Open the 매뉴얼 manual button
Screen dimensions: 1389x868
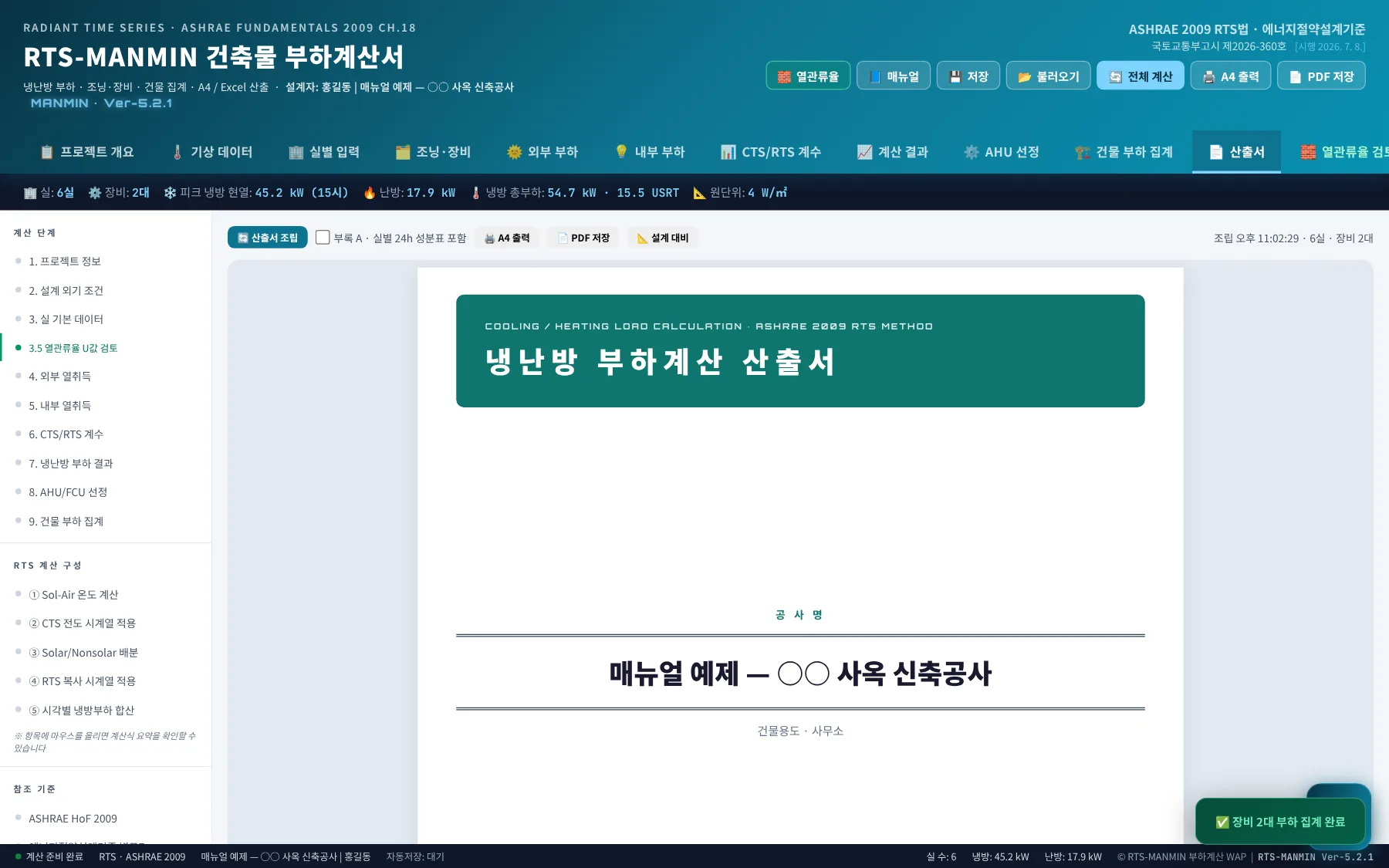[x=893, y=76]
